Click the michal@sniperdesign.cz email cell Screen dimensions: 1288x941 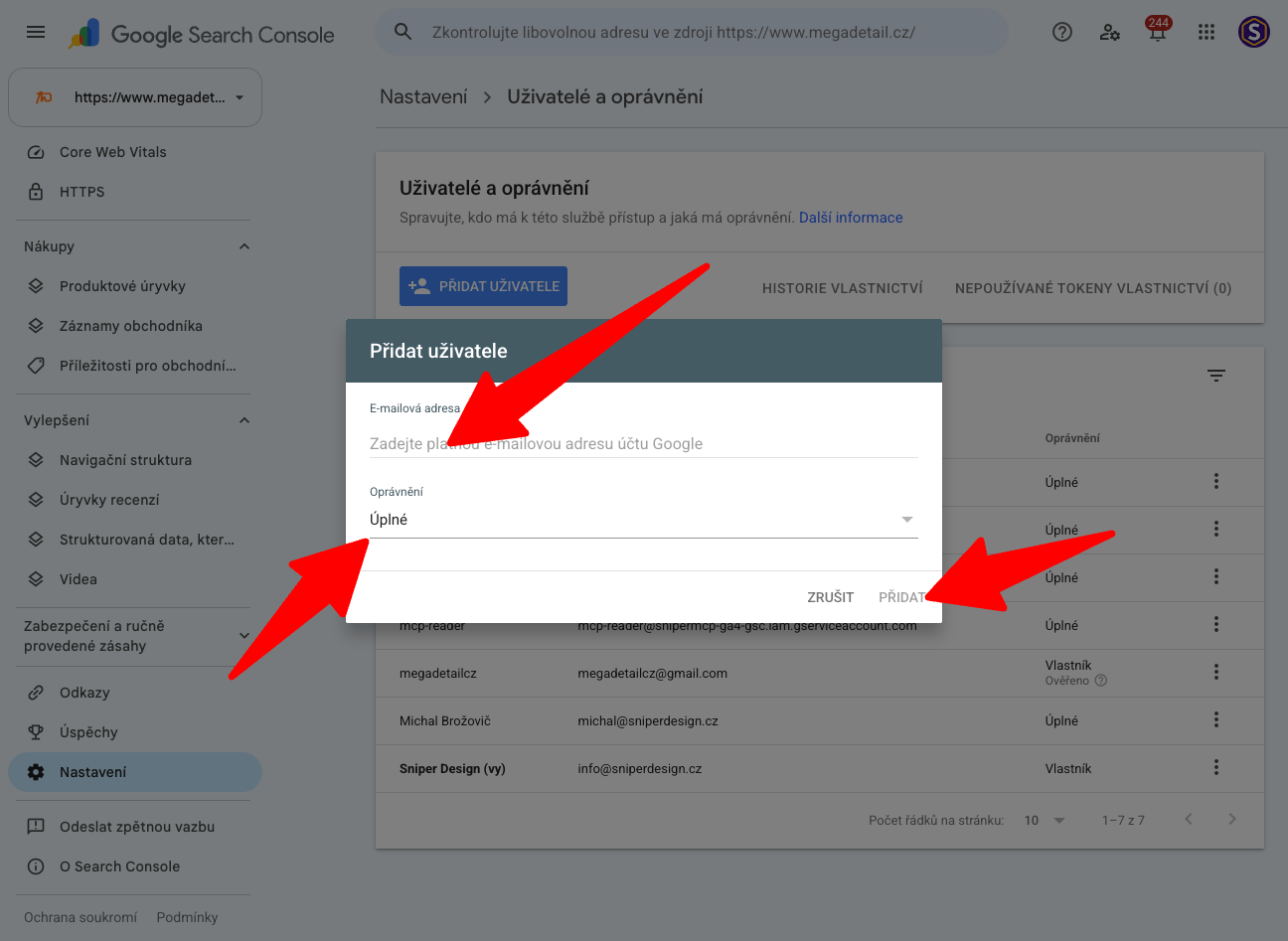pyautogui.click(x=648, y=721)
